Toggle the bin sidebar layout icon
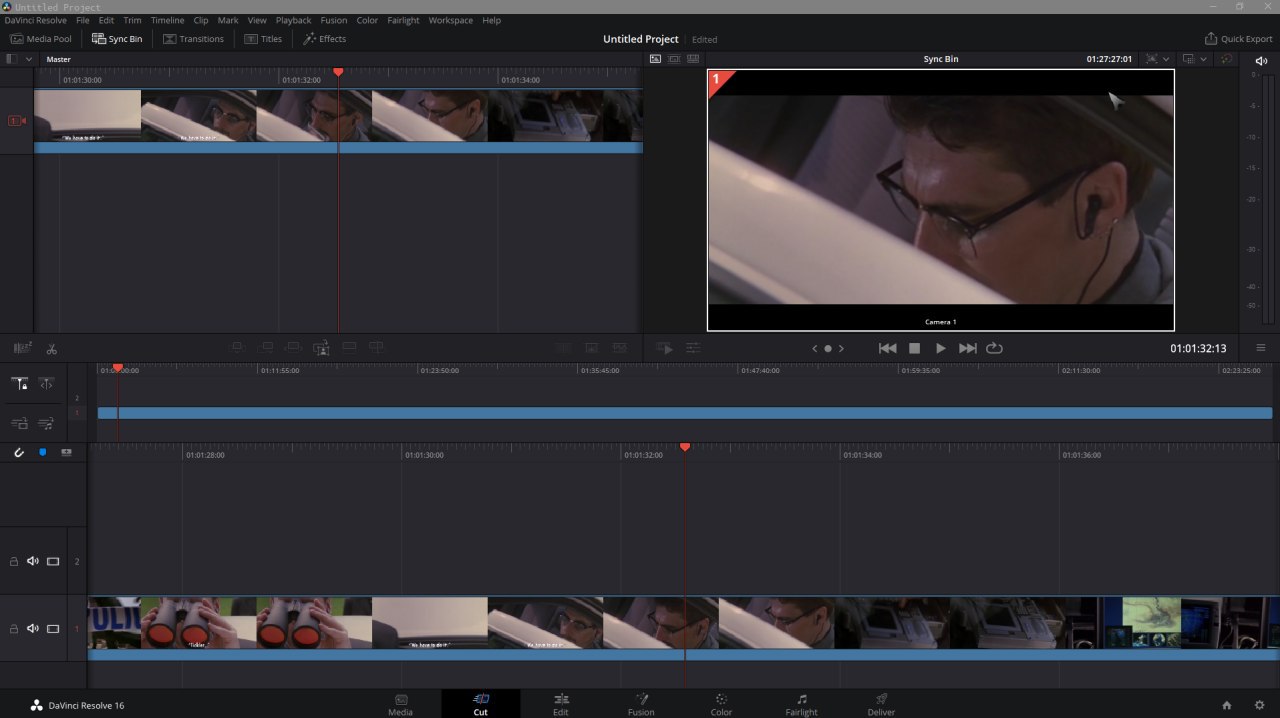 12,59
